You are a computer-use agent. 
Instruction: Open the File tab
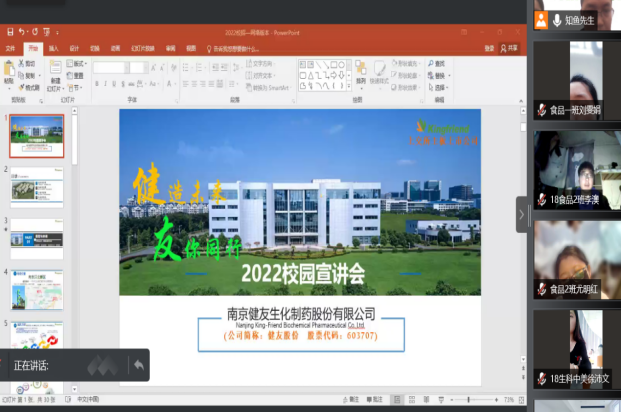(x=11, y=47)
